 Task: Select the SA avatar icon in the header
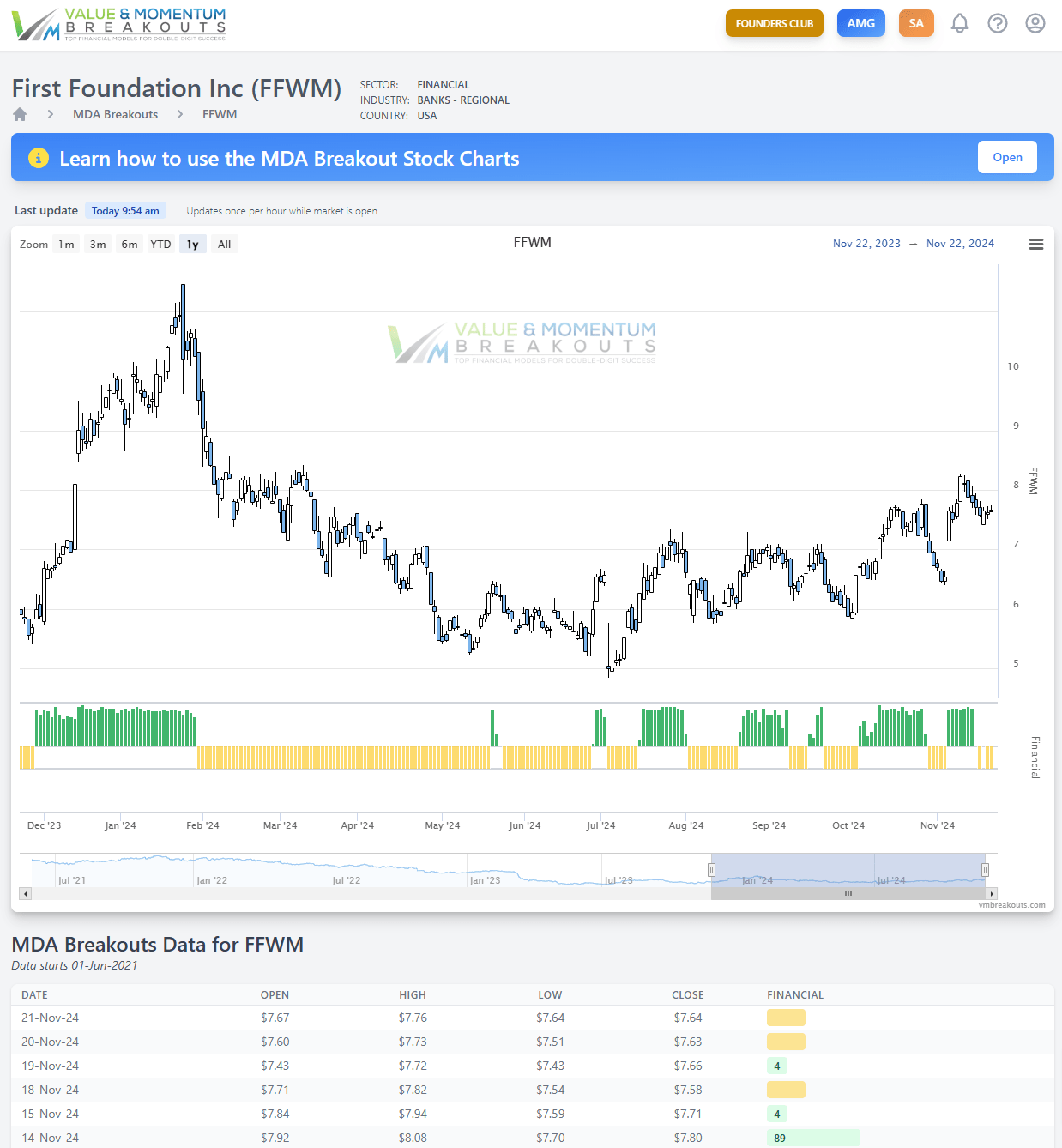coord(916,23)
